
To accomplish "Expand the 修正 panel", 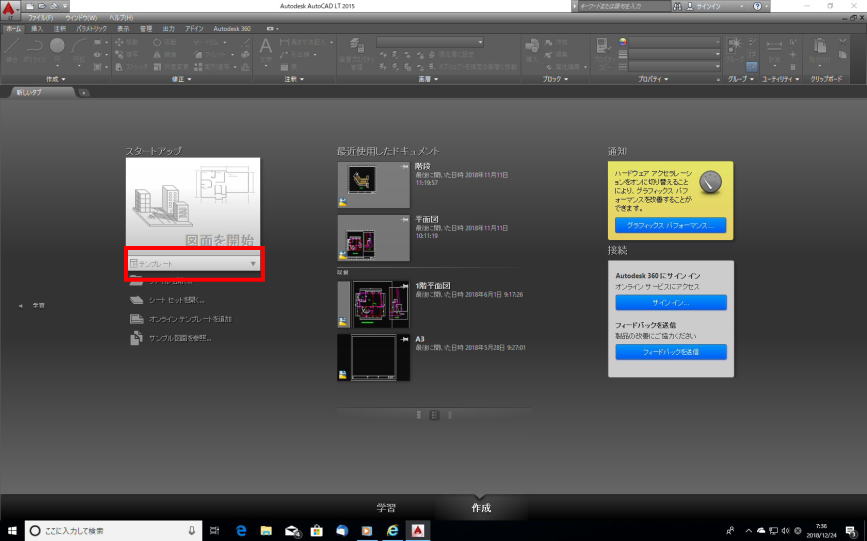I will pyautogui.click(x=181, y=79).
